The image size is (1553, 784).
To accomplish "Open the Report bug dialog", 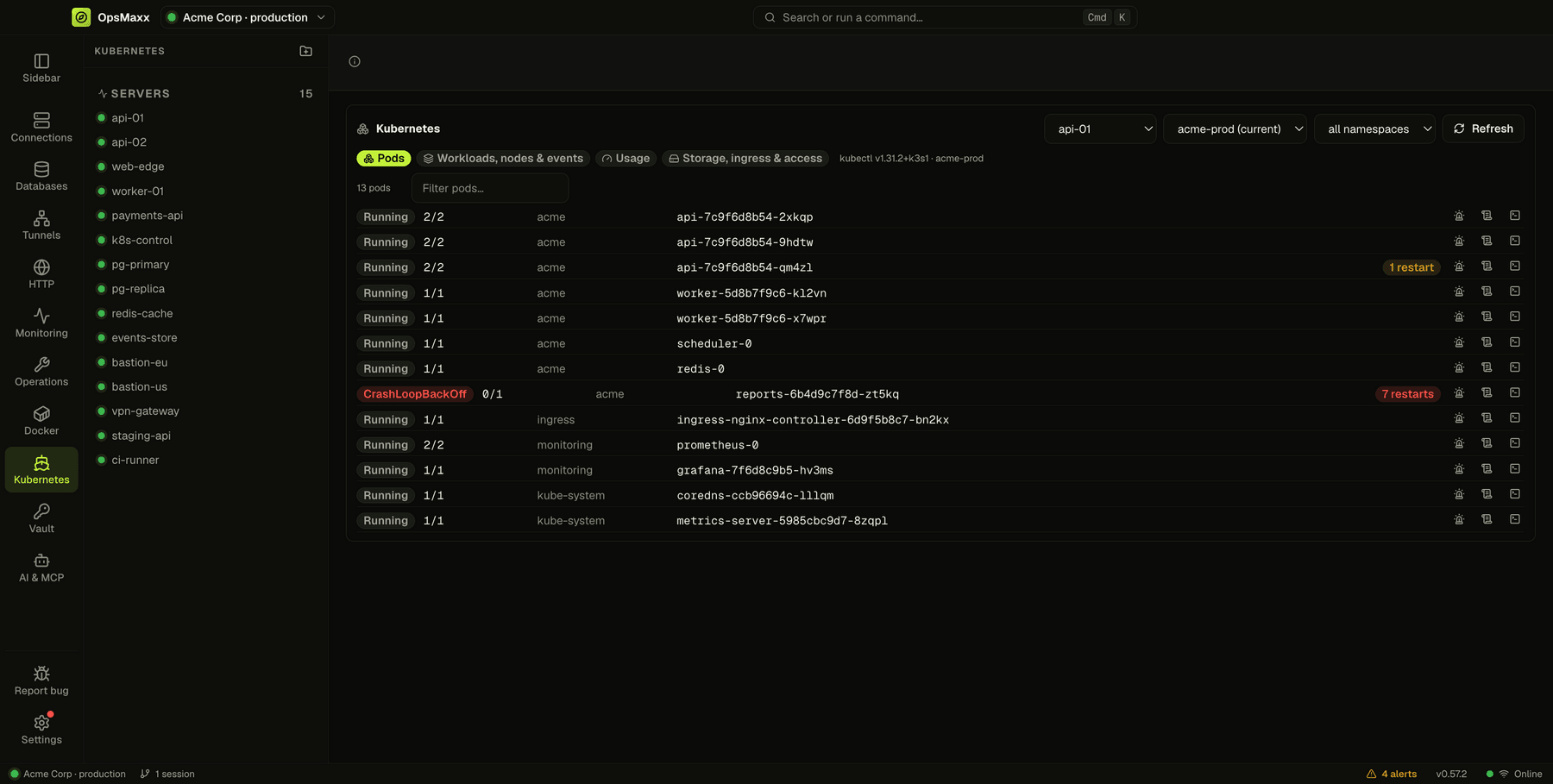I will [41, 681].
